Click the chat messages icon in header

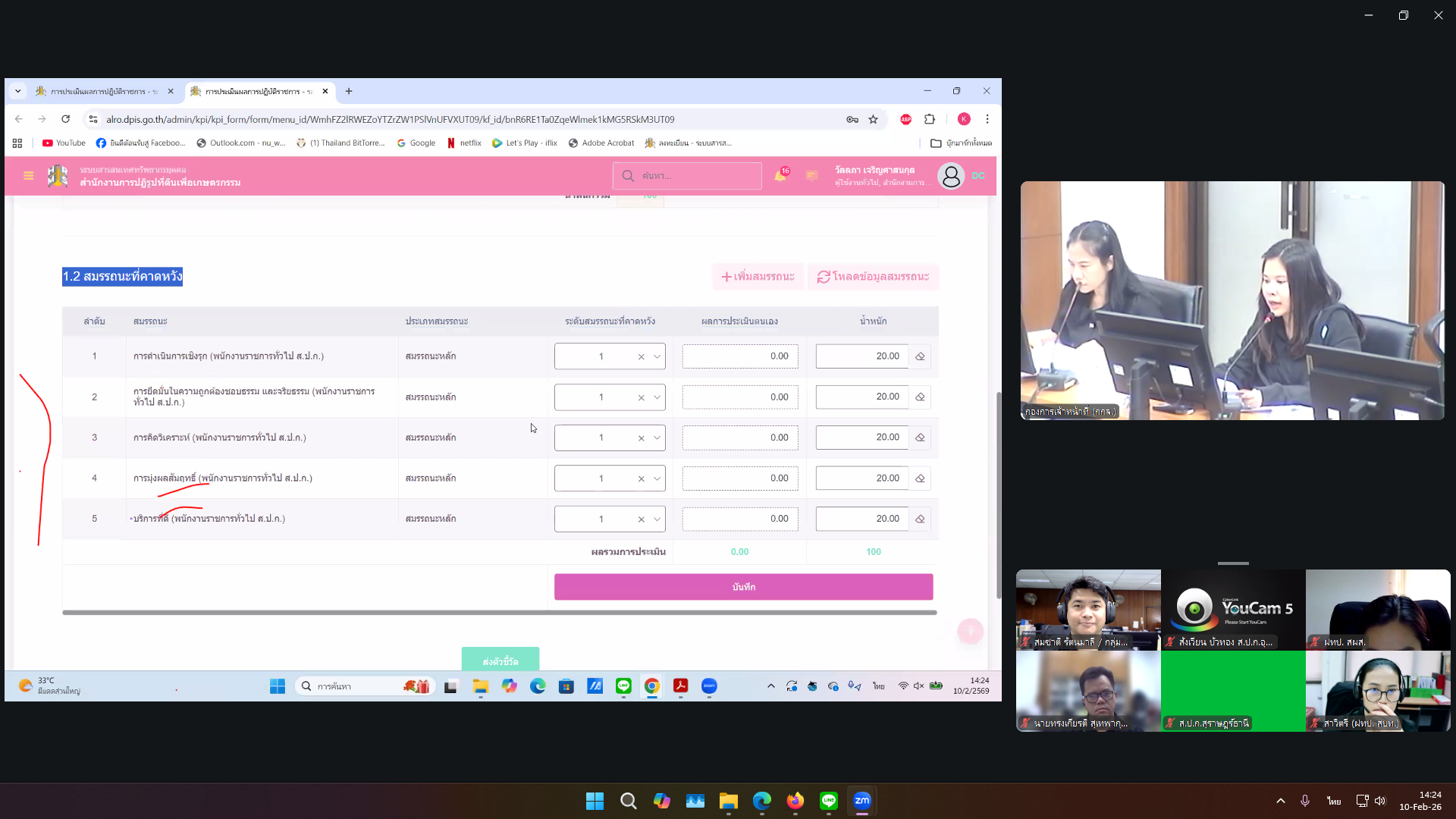(x=811, y=176)
